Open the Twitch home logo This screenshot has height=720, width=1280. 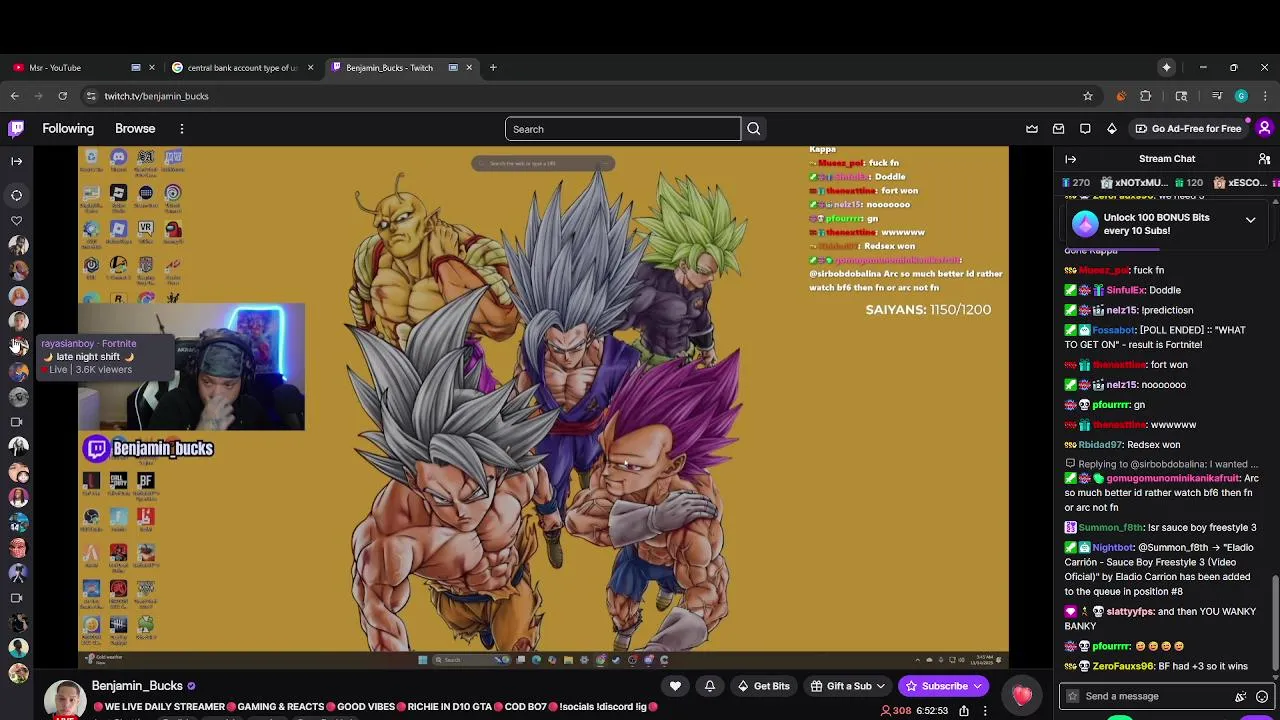(16, 128)
